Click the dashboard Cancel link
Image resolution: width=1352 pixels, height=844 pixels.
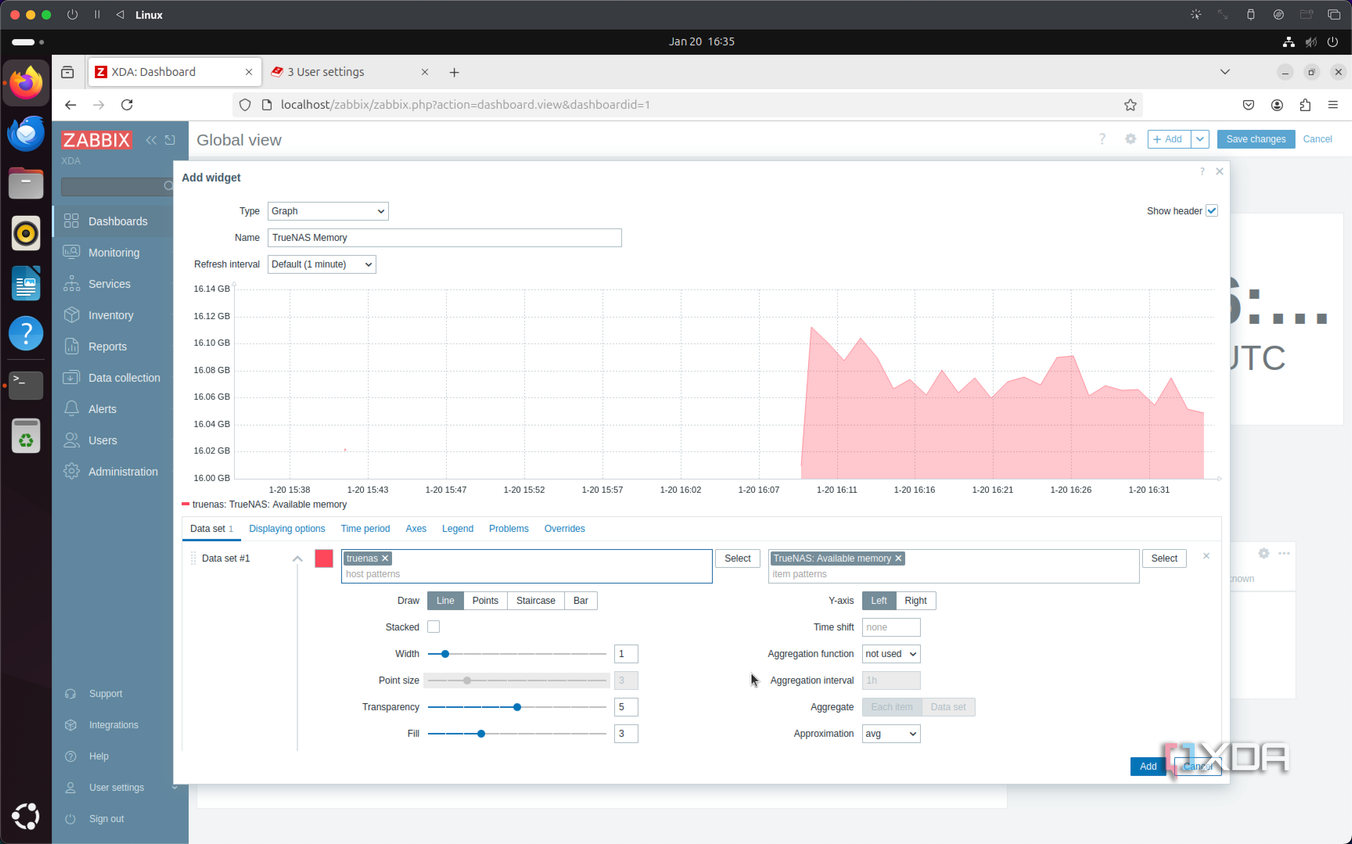pyautogui.click(x=1317, y=139)
